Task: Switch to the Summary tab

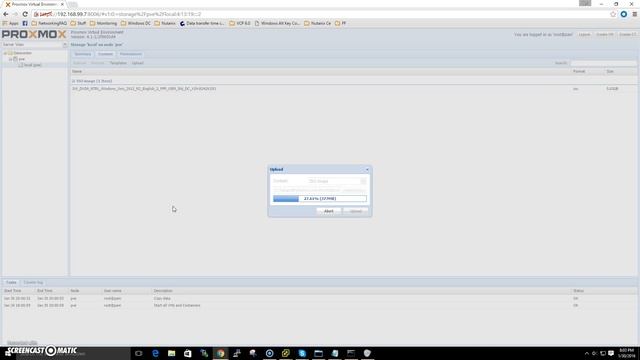Action: (x=82, y=54)
